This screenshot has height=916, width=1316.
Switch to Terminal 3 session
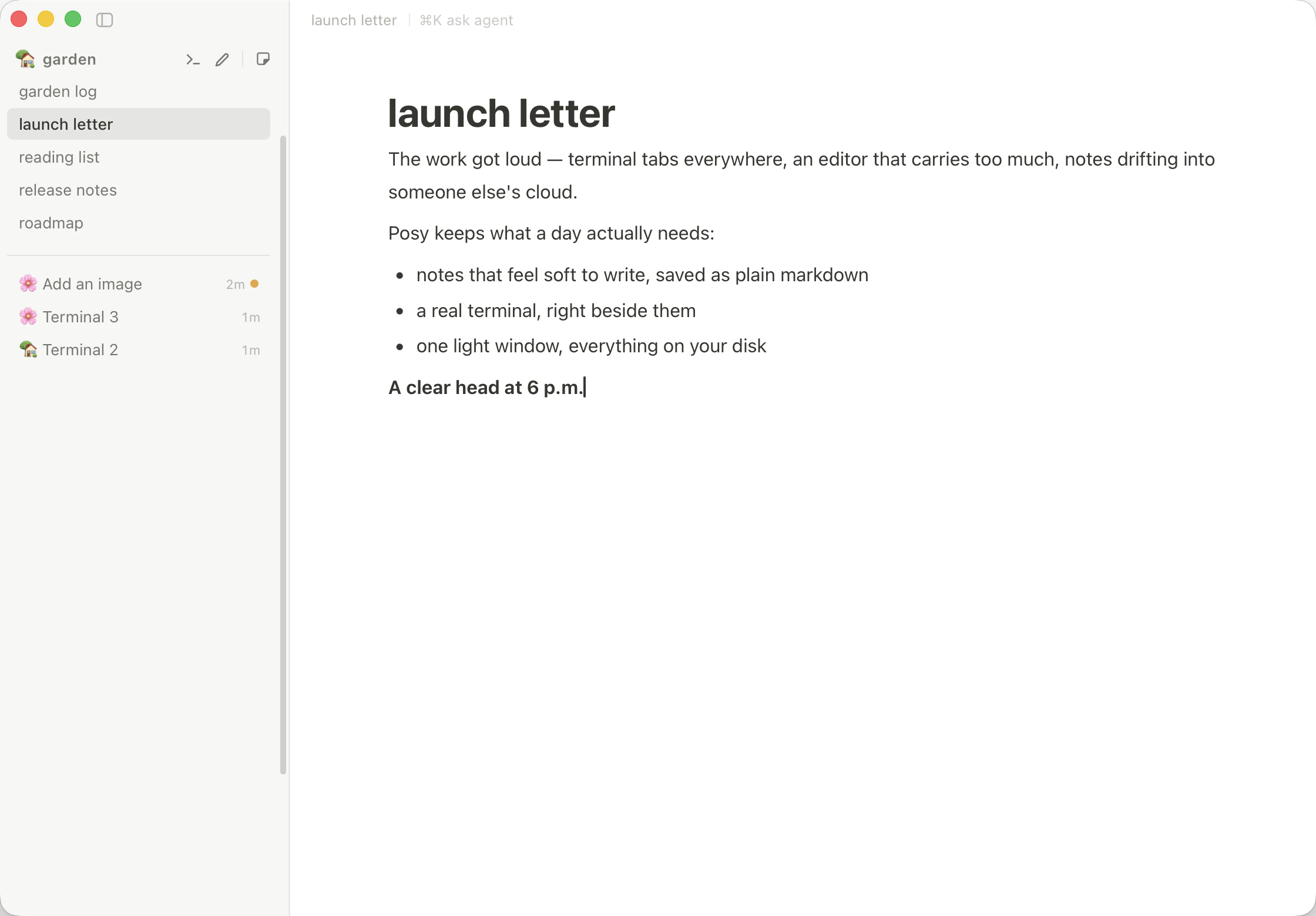click(x=139, y=316)
